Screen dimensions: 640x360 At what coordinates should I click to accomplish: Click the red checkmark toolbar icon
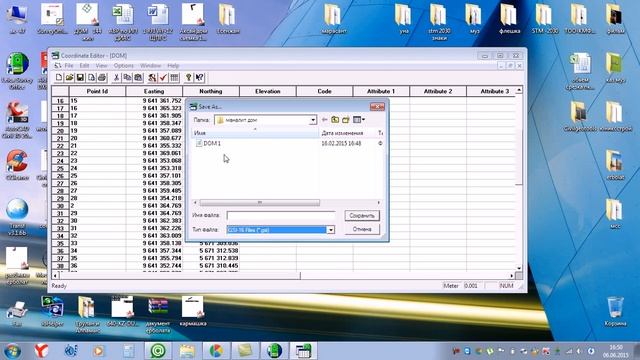pos(163,78)
